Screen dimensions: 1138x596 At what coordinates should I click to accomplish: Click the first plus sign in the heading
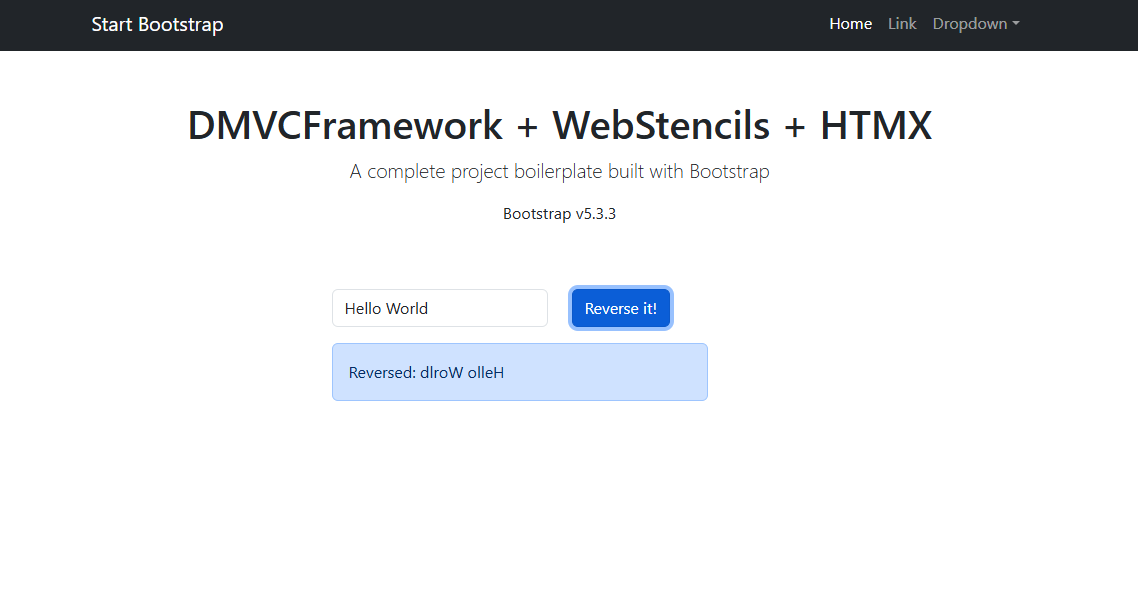tap(527, 127)
